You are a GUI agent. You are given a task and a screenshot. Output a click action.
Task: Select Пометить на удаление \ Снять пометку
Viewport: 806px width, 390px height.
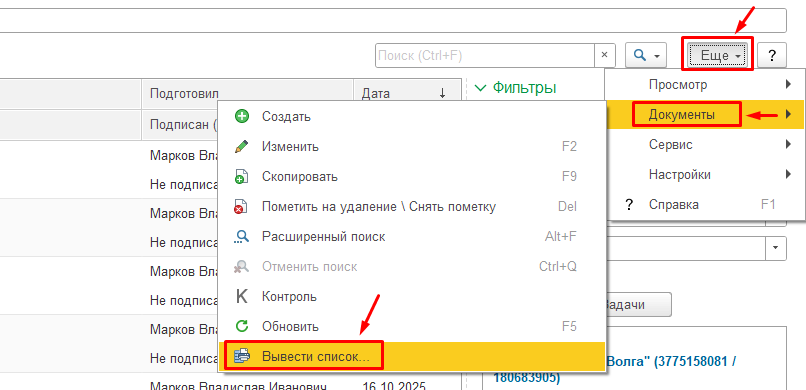coord(413,207)
